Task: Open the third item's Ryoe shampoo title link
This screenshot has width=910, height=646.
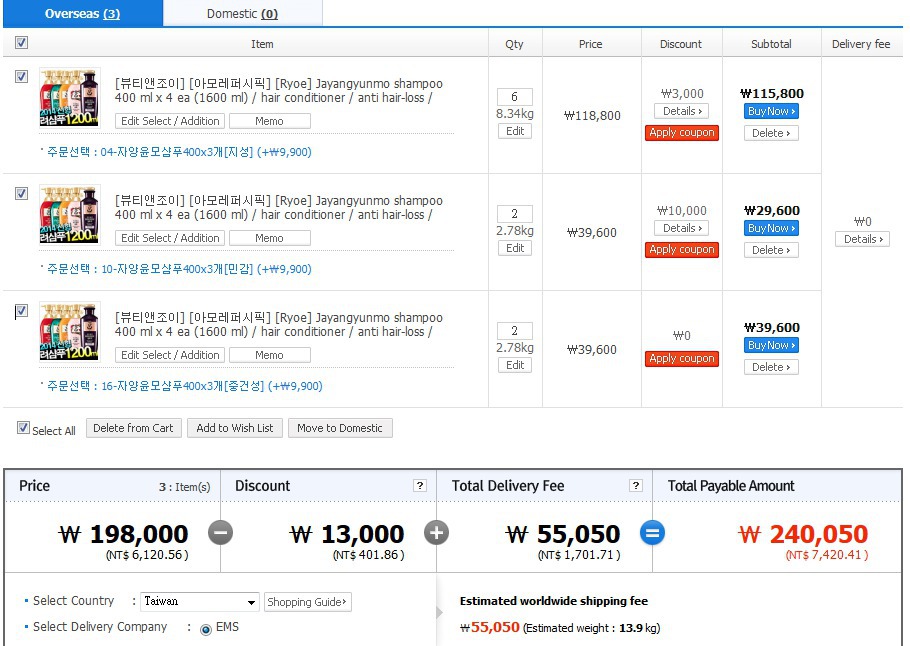Action: point(279,324)
